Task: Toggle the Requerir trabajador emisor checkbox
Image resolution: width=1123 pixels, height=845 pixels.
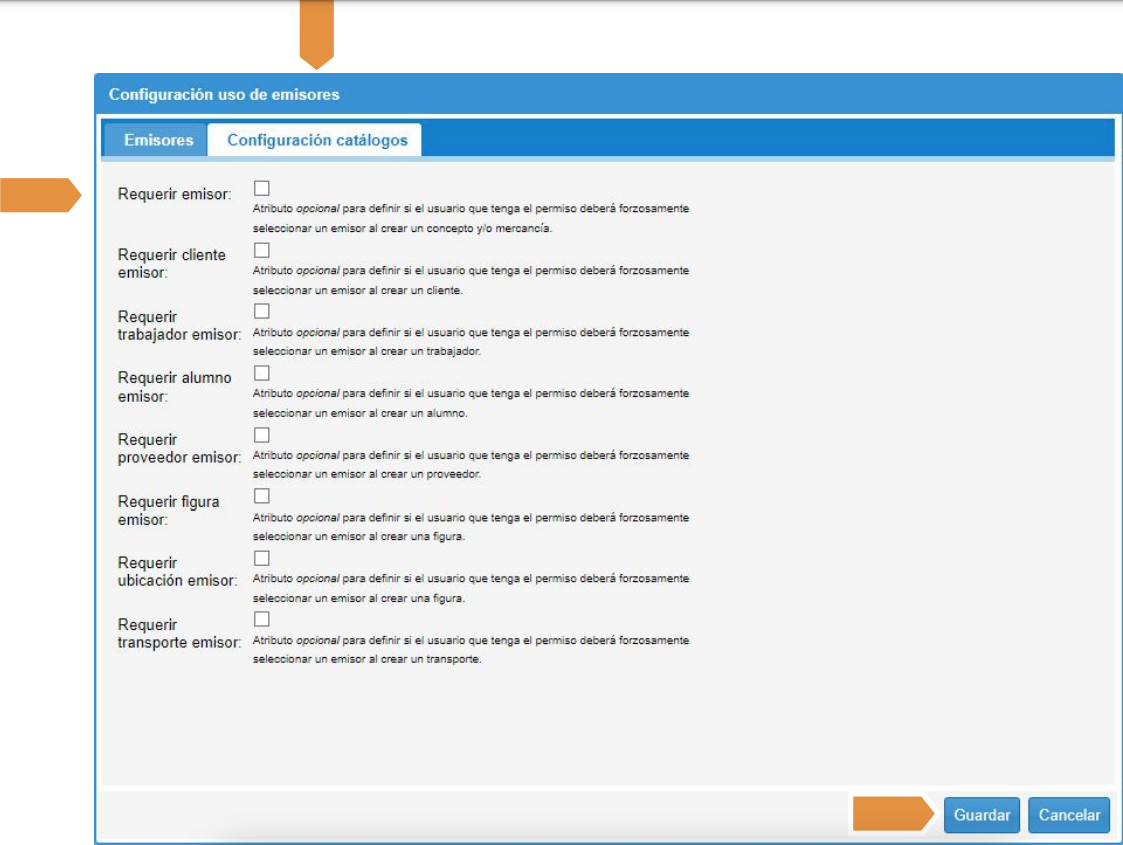Action: click(x=262, y=311)
